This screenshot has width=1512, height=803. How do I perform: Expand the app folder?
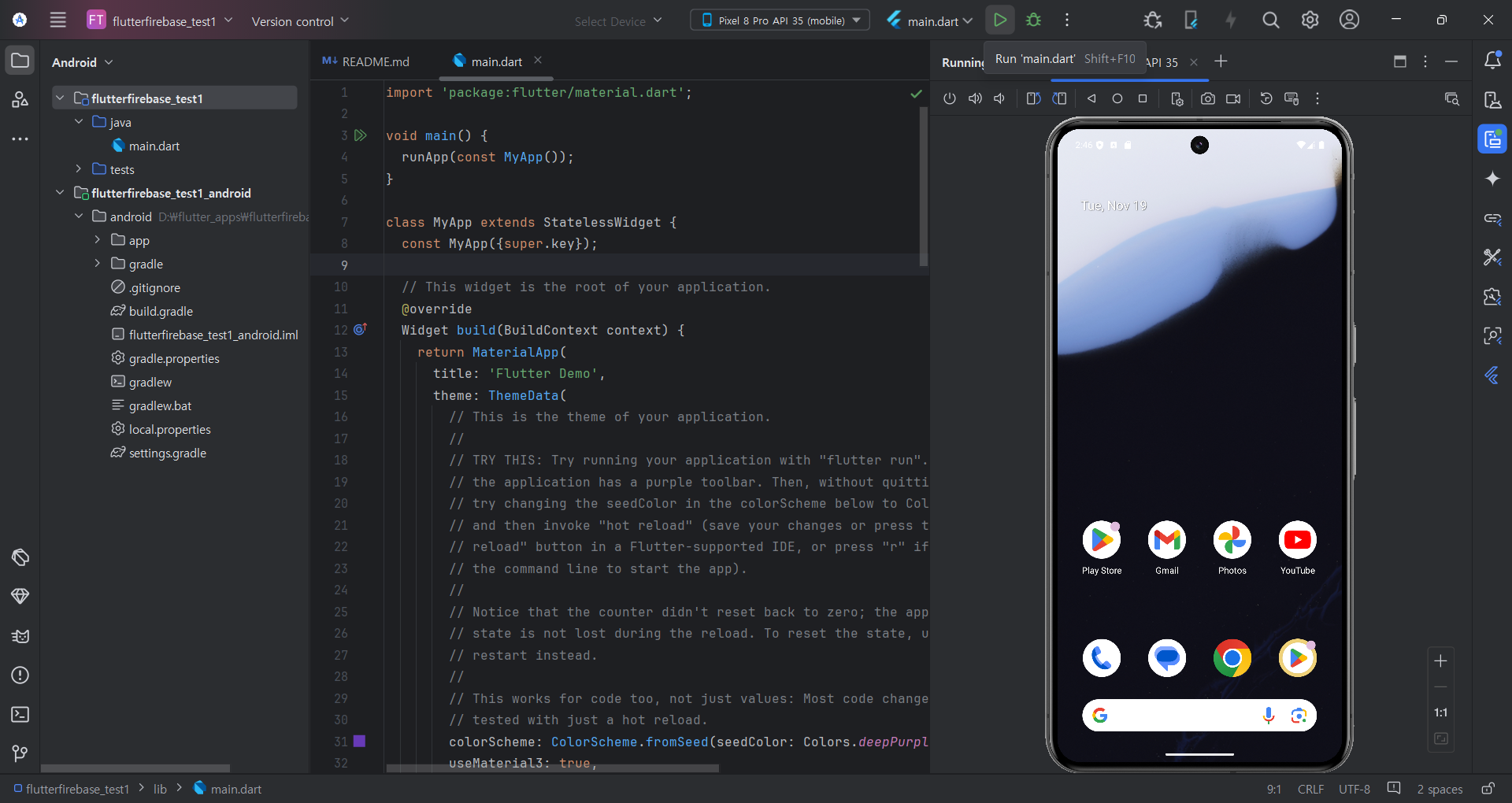tap(98, 239)
